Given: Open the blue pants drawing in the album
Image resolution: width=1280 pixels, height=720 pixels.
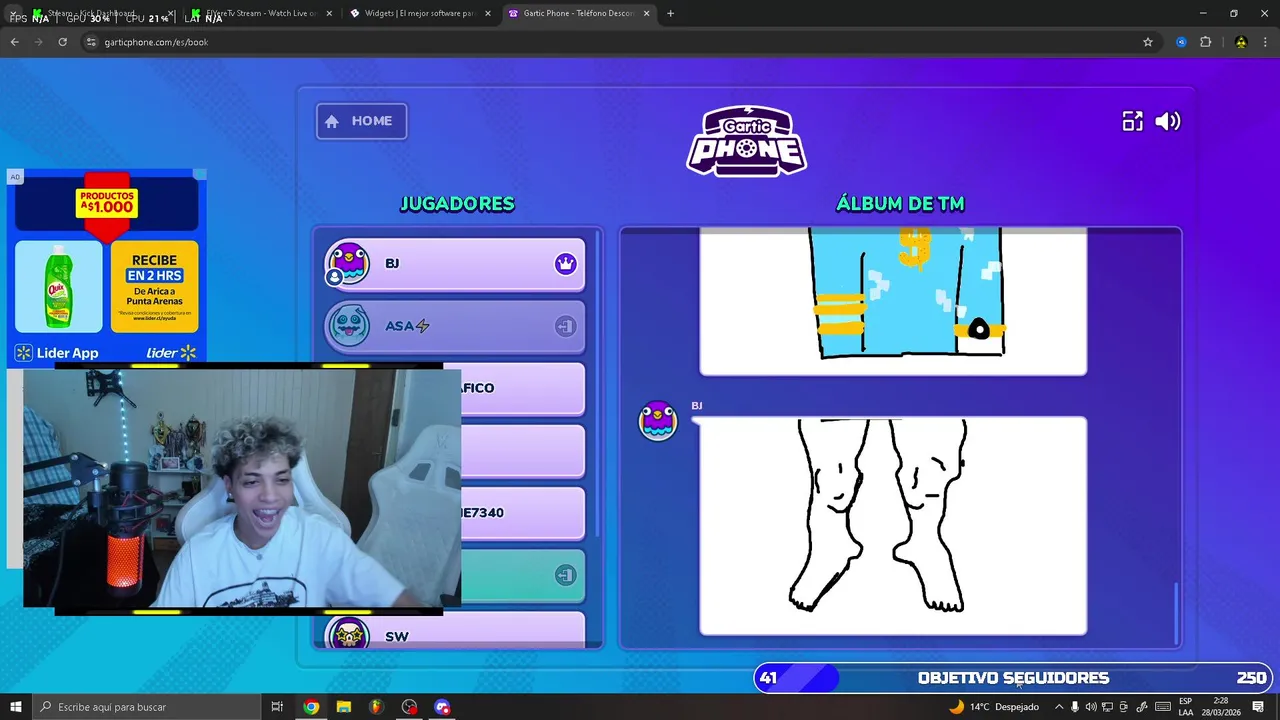Looking at the screenshot, I should click(x=893, y=302).
